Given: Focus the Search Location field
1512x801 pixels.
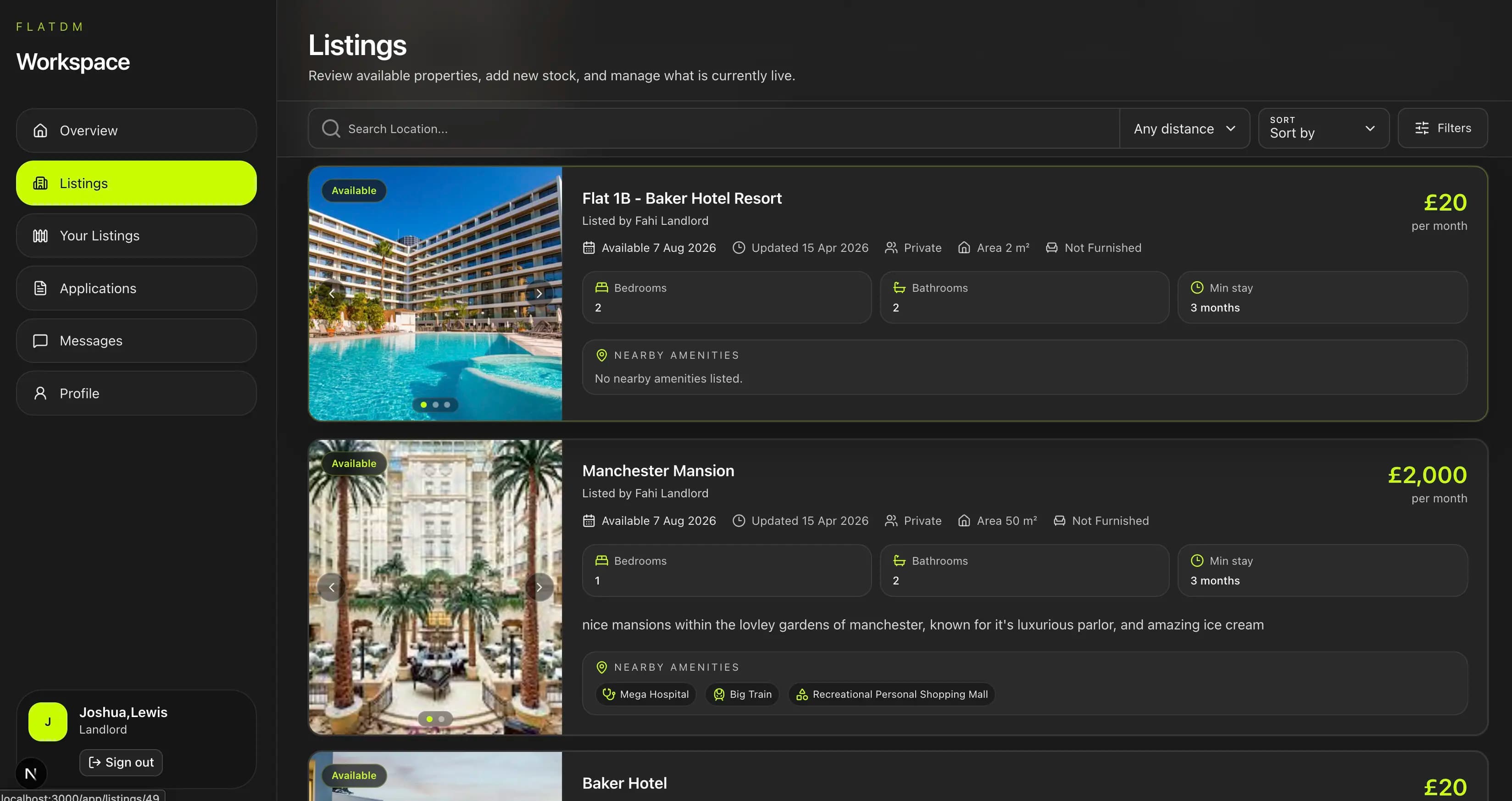Looking at the screenshot, I should pyautogui.click(x=714, y=128).
